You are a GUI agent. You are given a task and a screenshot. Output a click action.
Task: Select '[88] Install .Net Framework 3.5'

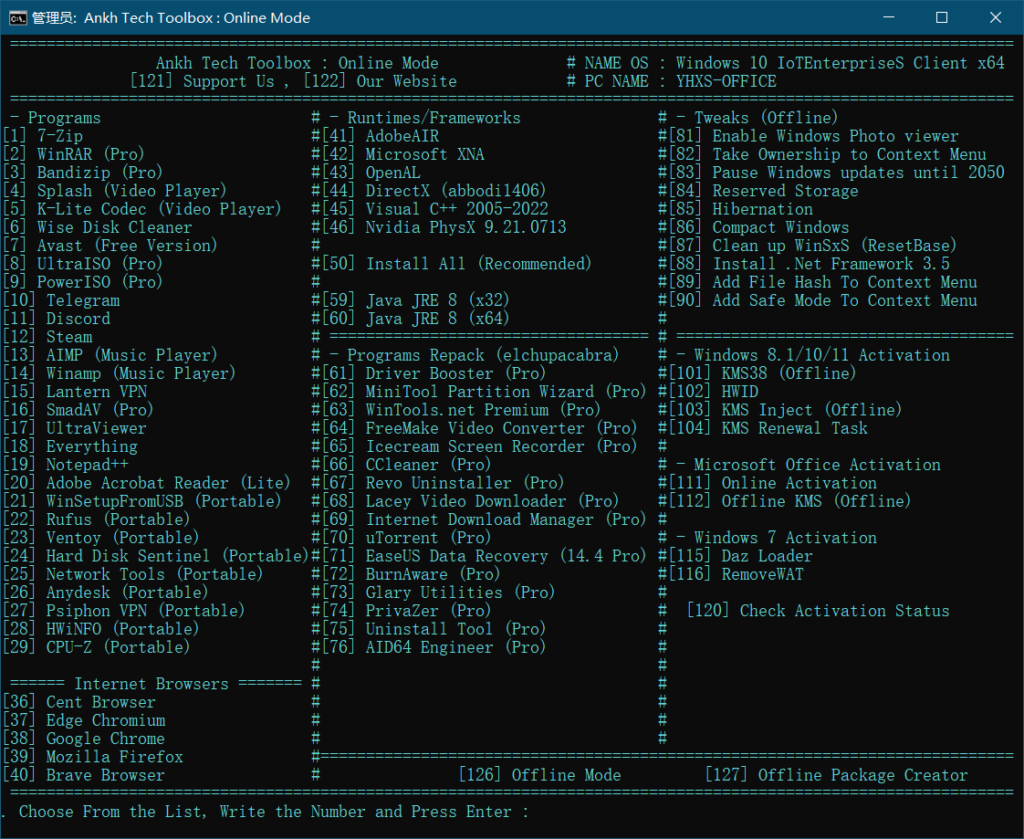point(808,264)
